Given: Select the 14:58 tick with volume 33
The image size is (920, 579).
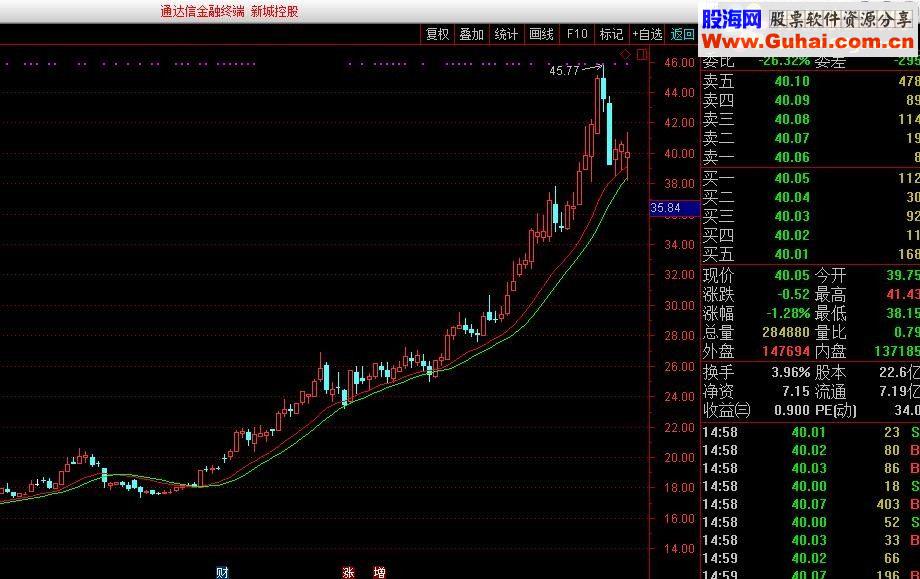Looking at the screenshot, I should click(811, 540).
